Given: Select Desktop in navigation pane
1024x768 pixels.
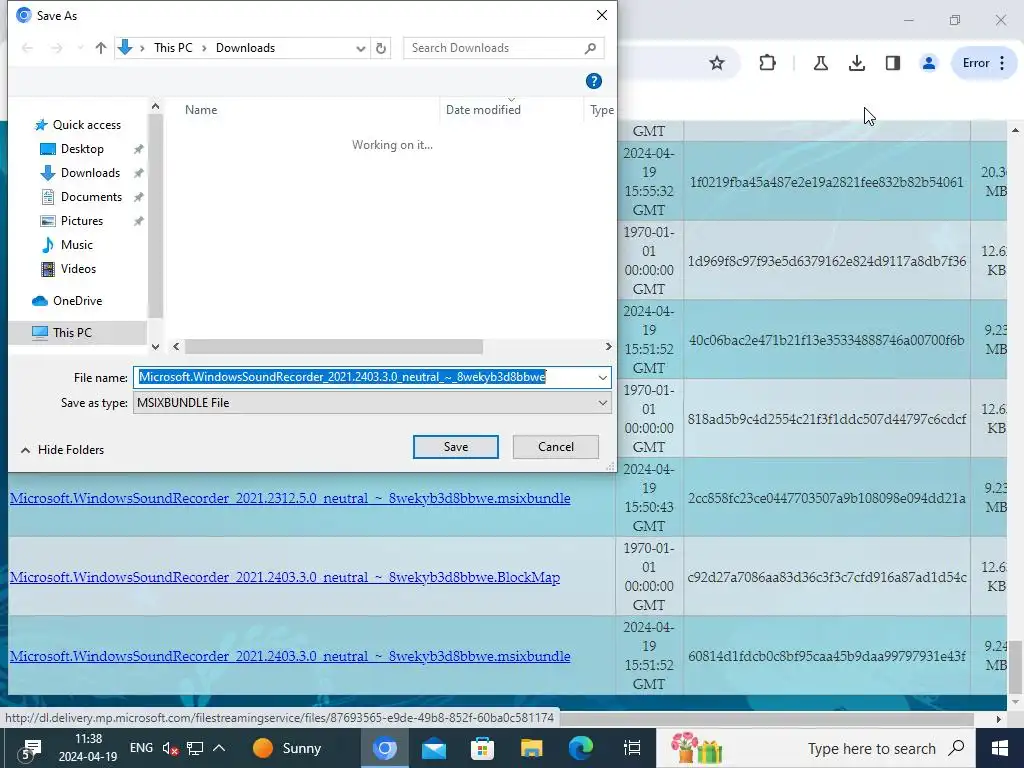Looking at the screenshot, I should (x=81, y=149).
